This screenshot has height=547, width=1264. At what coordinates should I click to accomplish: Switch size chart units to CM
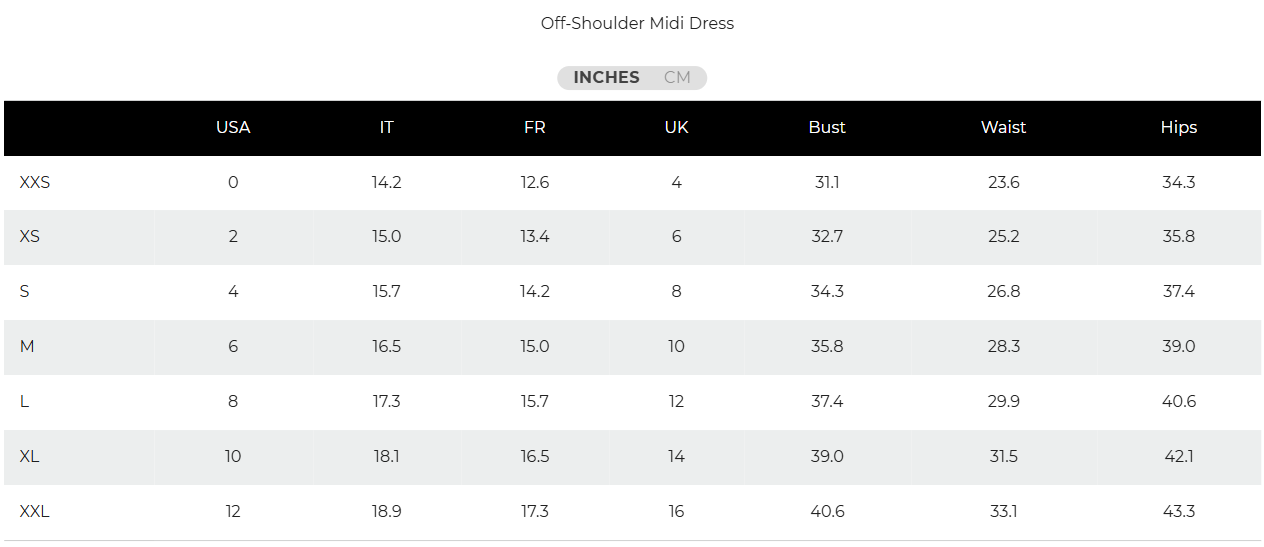(677, 78)
